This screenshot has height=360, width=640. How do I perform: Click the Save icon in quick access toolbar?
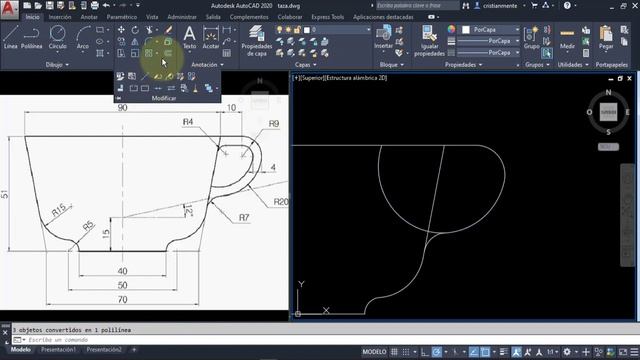49,5
